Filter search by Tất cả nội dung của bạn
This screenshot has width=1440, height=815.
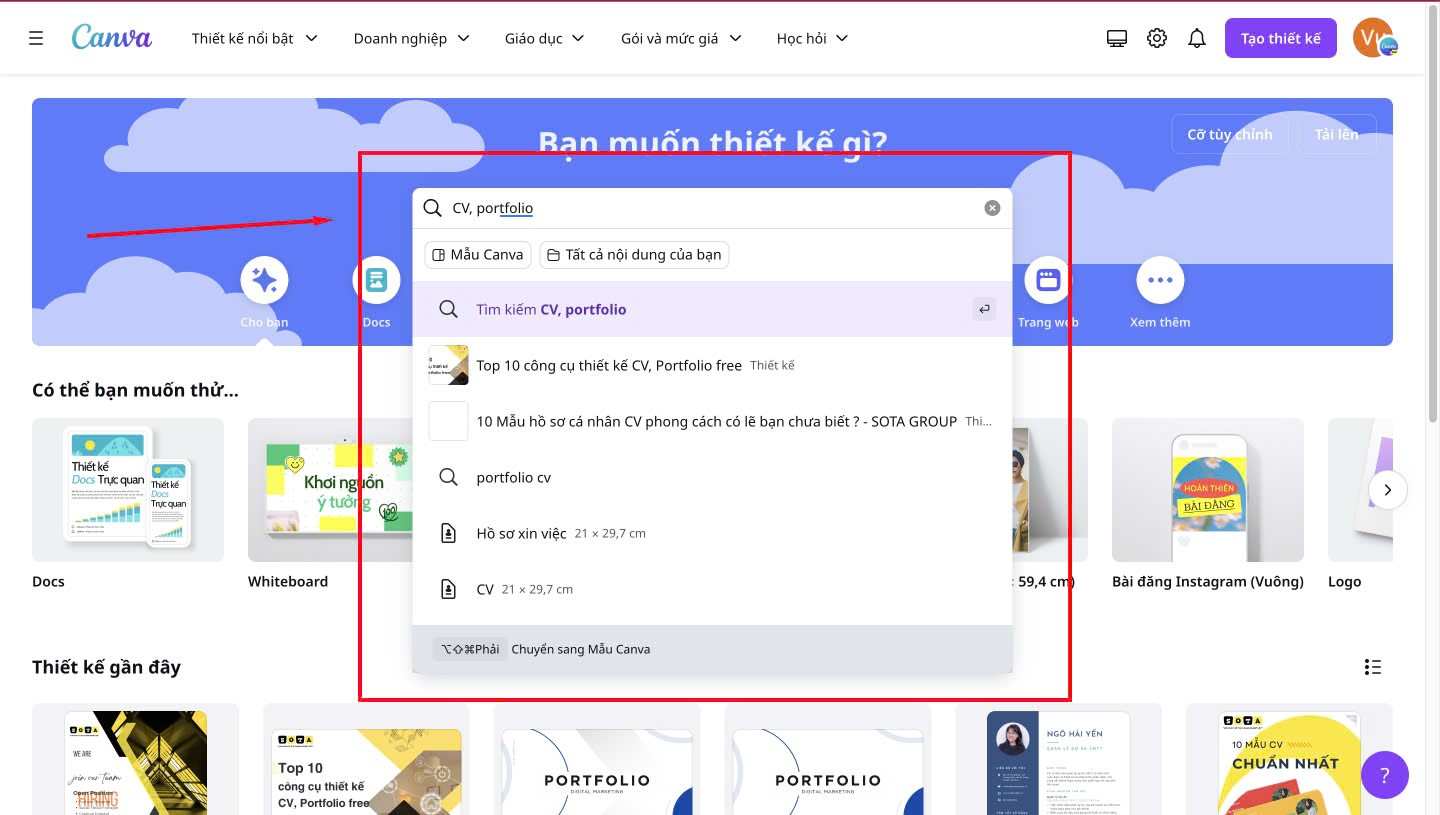(634, 255)
